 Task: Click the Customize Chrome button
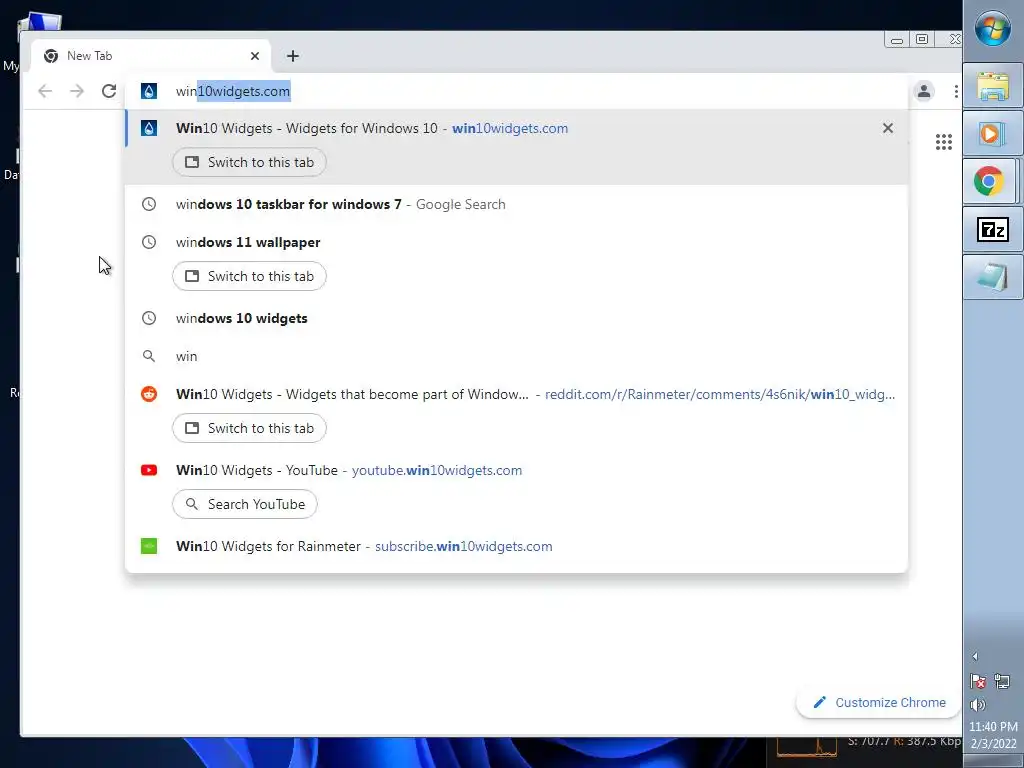pos(879,703)
